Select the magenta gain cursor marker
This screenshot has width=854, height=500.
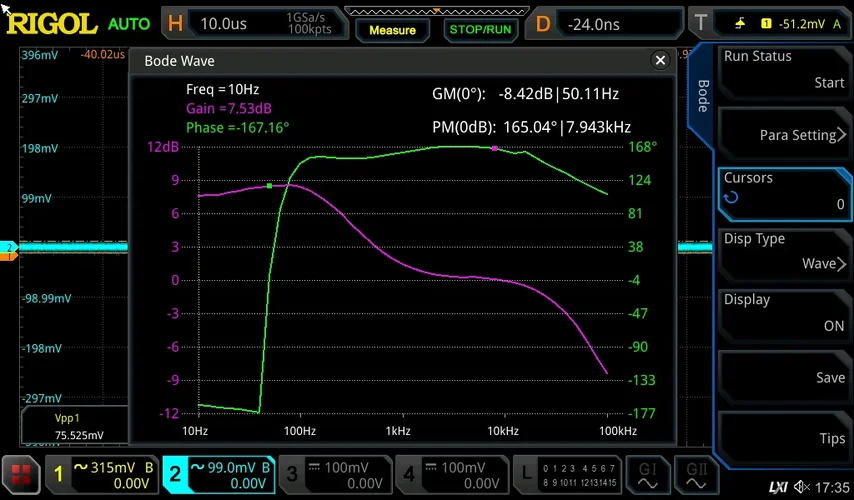click(495, 148)
